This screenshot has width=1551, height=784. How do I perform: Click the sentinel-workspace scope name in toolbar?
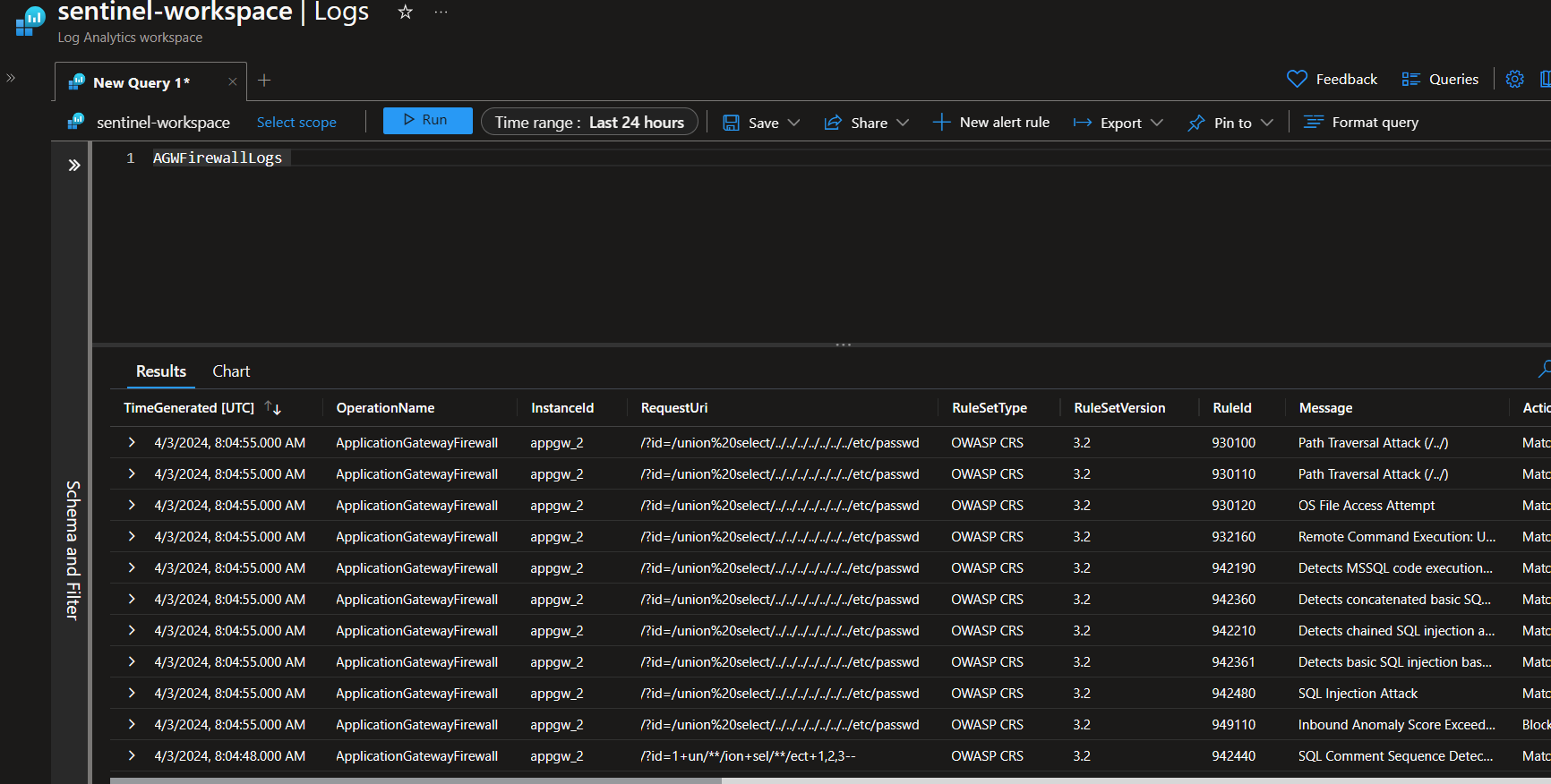pos(163,123)
